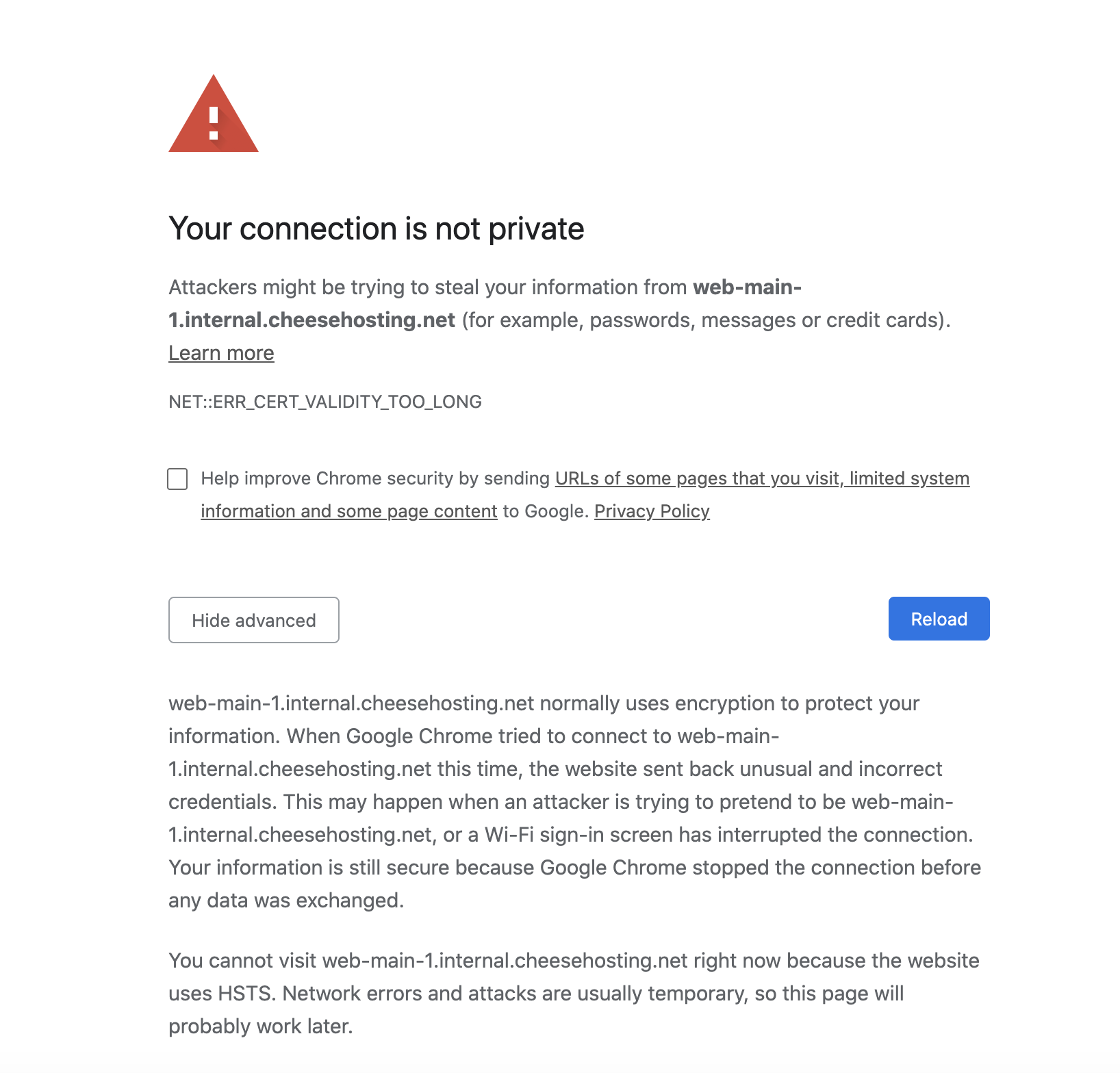Click the red warning triangle icon
The height and width of the screenshot is (1073, 1120).
click(214, 116)
